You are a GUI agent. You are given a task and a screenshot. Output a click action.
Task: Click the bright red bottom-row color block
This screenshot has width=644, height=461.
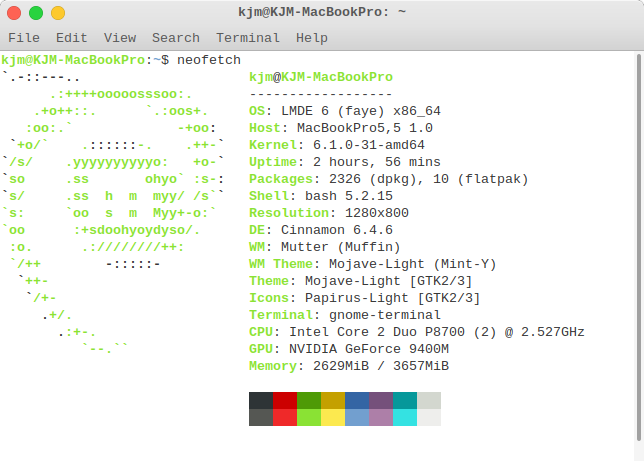point(285,417)
